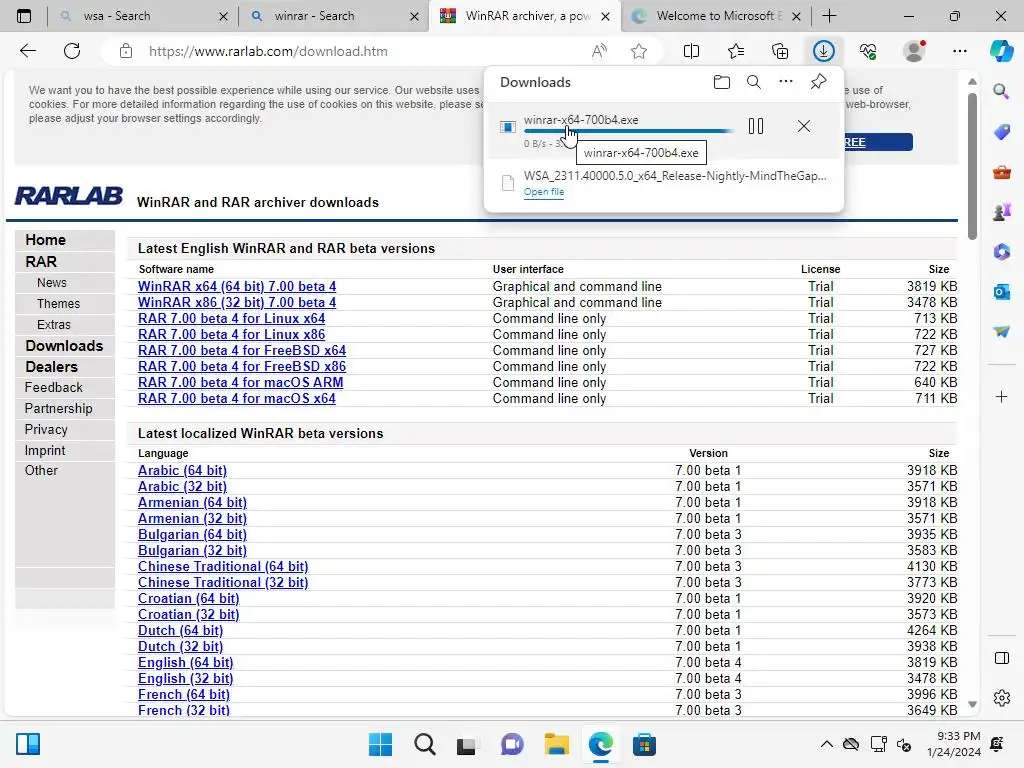Open Tools briefcase icon in sidebar

click(1001, 172)
